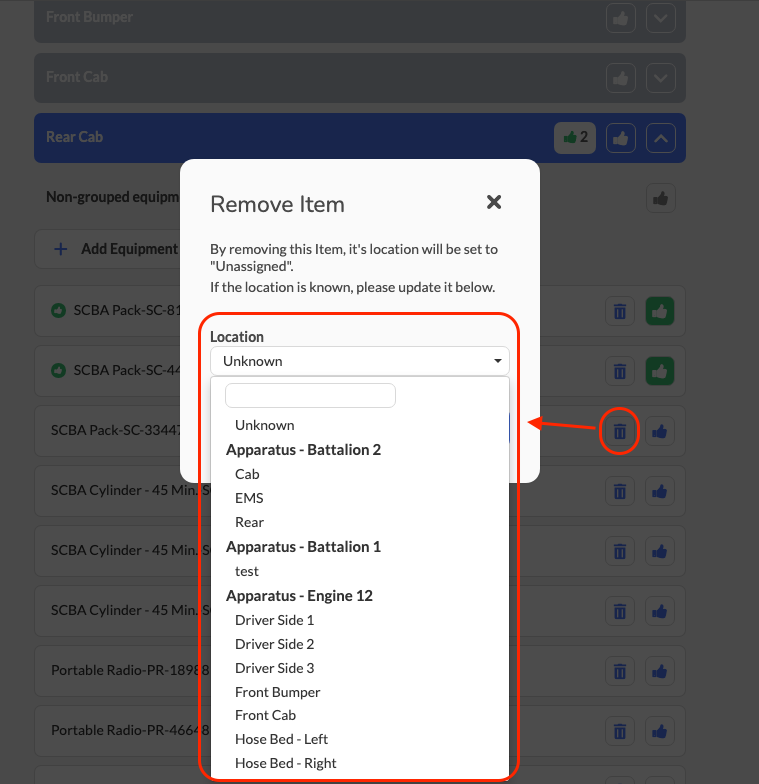Pick Hose Bed - Left option
Screen dimensions: 759x784
tap(282, 739)
